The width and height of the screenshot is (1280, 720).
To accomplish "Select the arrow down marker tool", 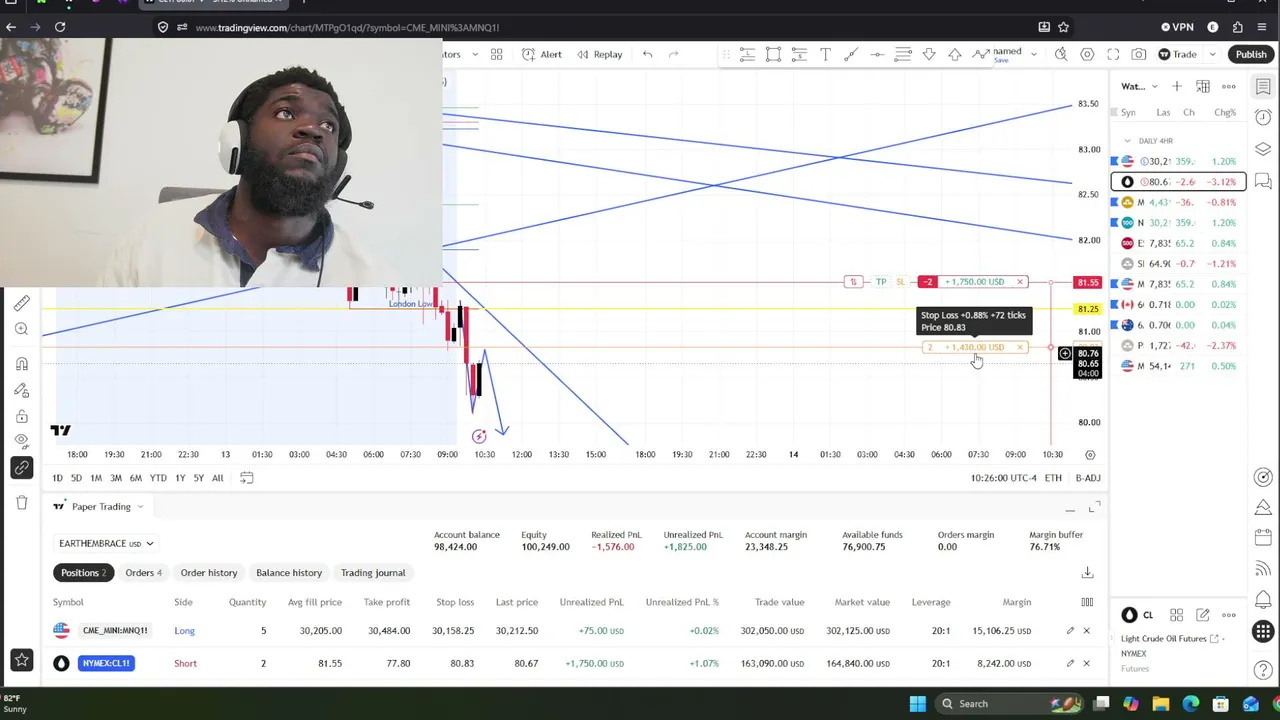I will click(x=929, y=54).
